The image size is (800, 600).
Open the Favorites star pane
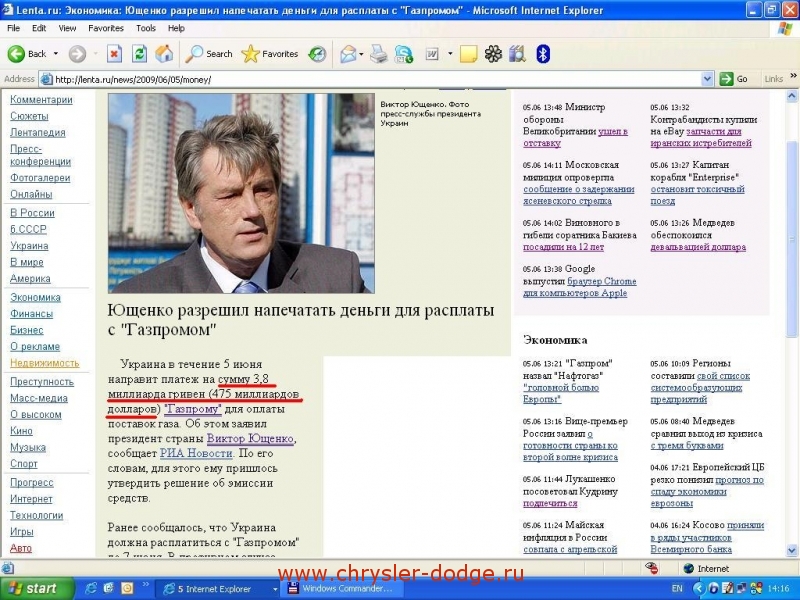270,54
